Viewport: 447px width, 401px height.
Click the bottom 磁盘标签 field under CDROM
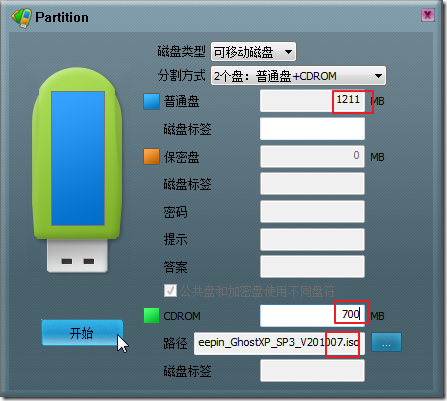click(312, 370)
